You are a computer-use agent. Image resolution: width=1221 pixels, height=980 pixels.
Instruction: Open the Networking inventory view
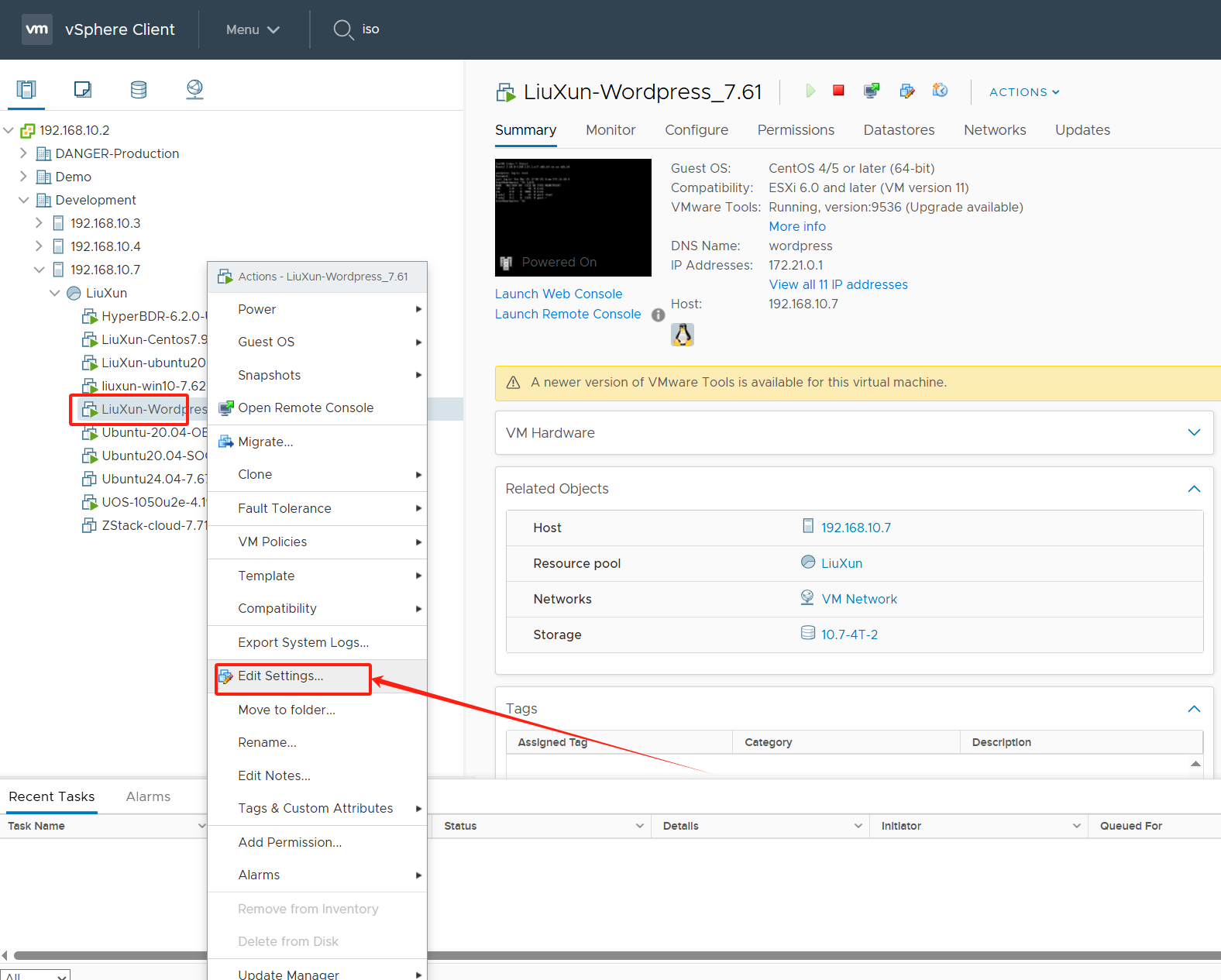[x=194, y=90]
